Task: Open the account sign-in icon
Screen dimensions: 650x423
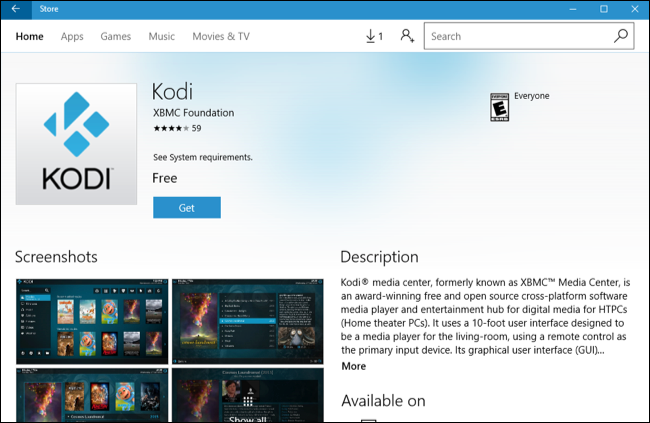Action: (x=407, y=36)
